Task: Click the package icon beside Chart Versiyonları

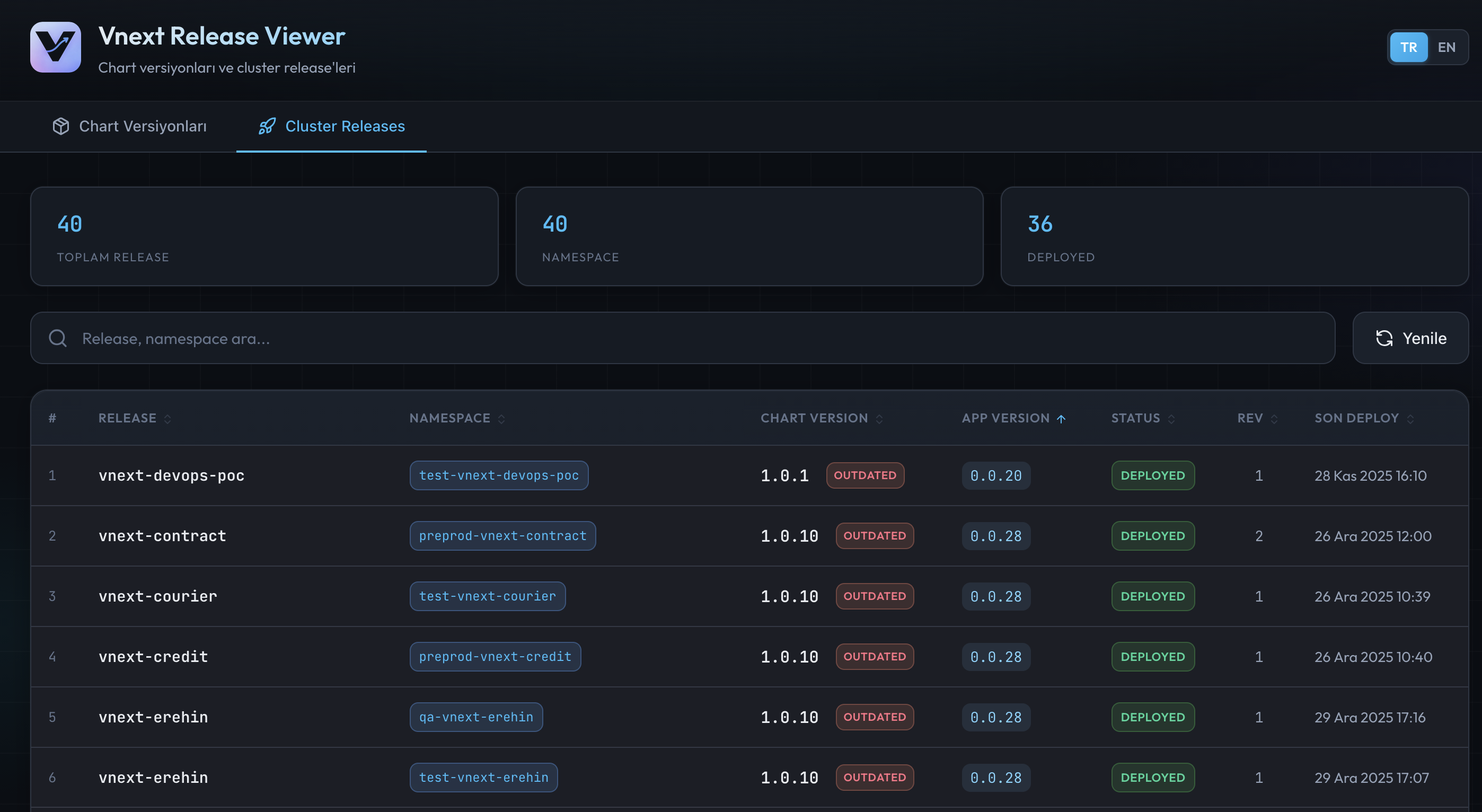Action: pos(61,126)
